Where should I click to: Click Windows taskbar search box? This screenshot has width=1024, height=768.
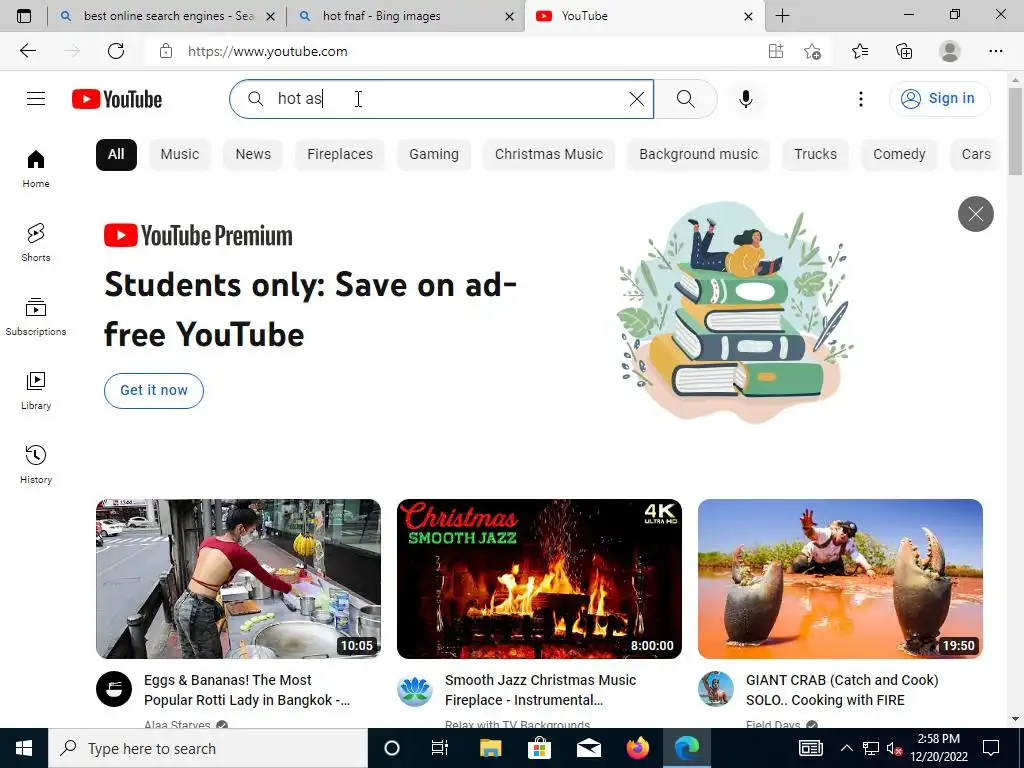(x=208, y=748)
